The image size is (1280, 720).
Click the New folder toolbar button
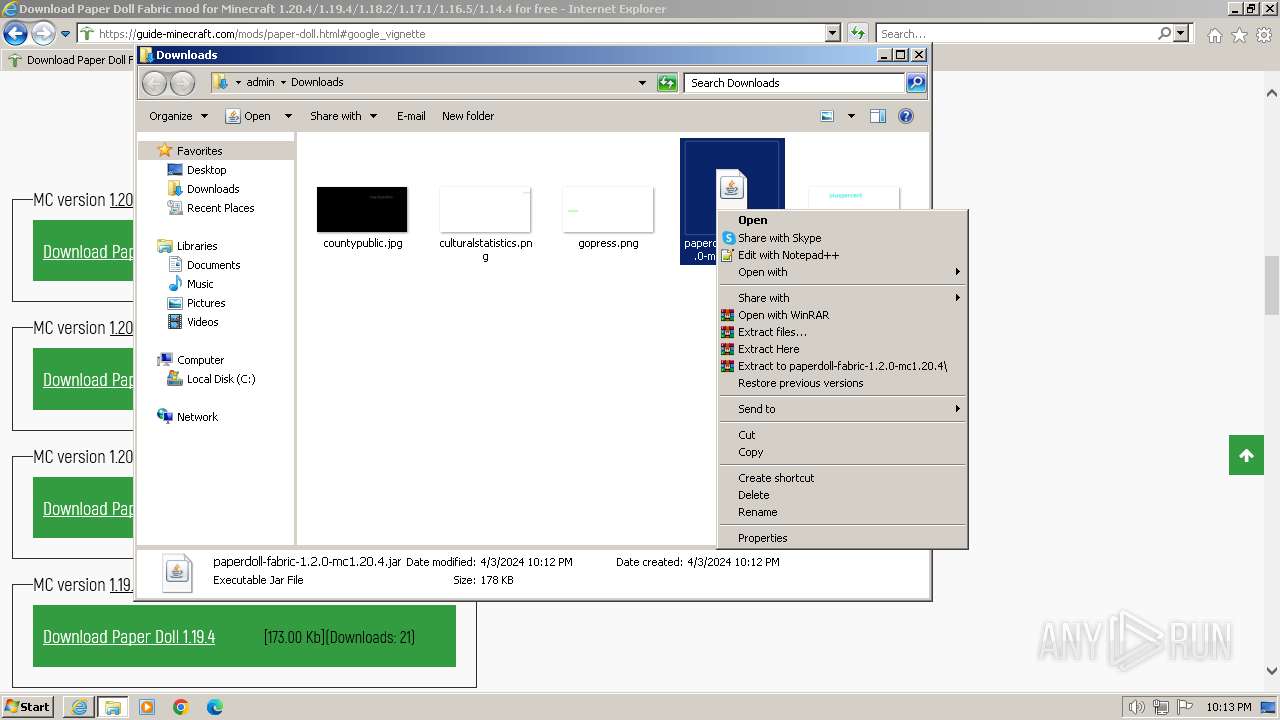468,116
